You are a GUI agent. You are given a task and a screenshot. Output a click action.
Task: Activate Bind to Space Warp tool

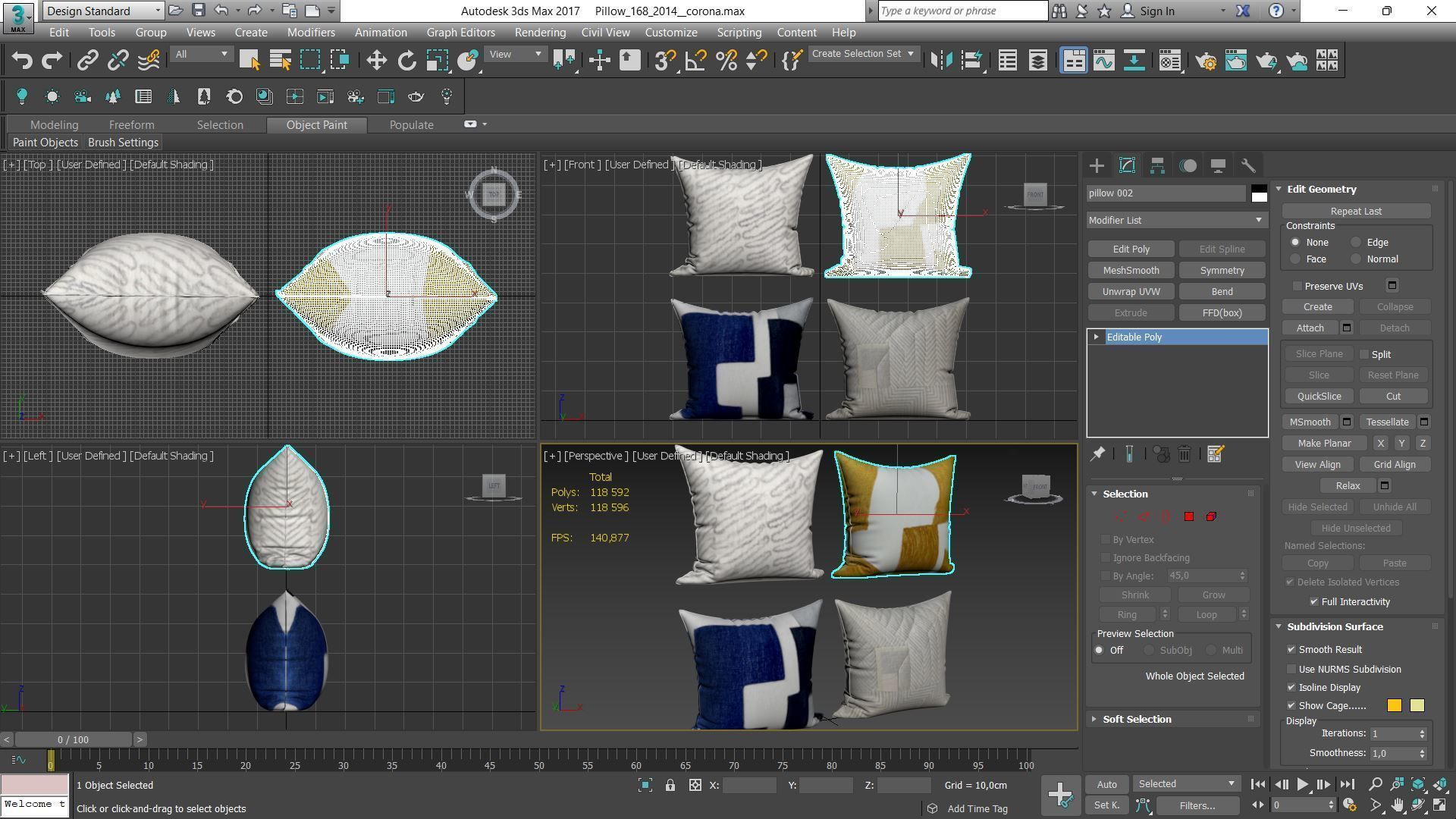coord(149,61)
